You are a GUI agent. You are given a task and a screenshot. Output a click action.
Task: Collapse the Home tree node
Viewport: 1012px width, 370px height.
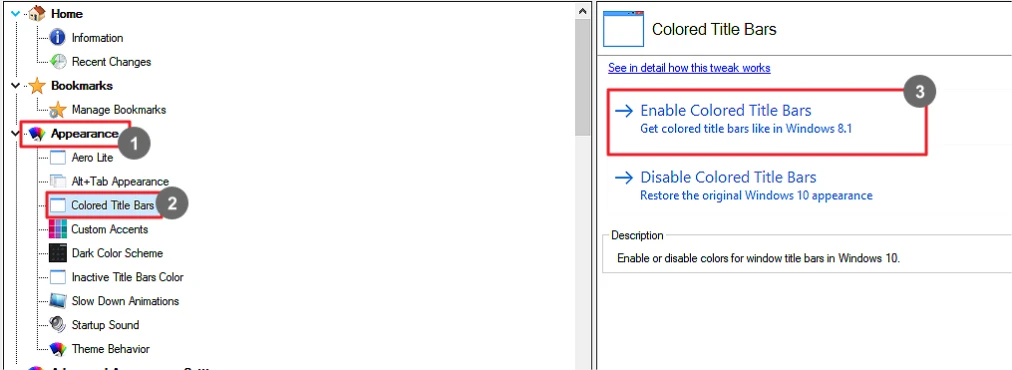(16, 14)
